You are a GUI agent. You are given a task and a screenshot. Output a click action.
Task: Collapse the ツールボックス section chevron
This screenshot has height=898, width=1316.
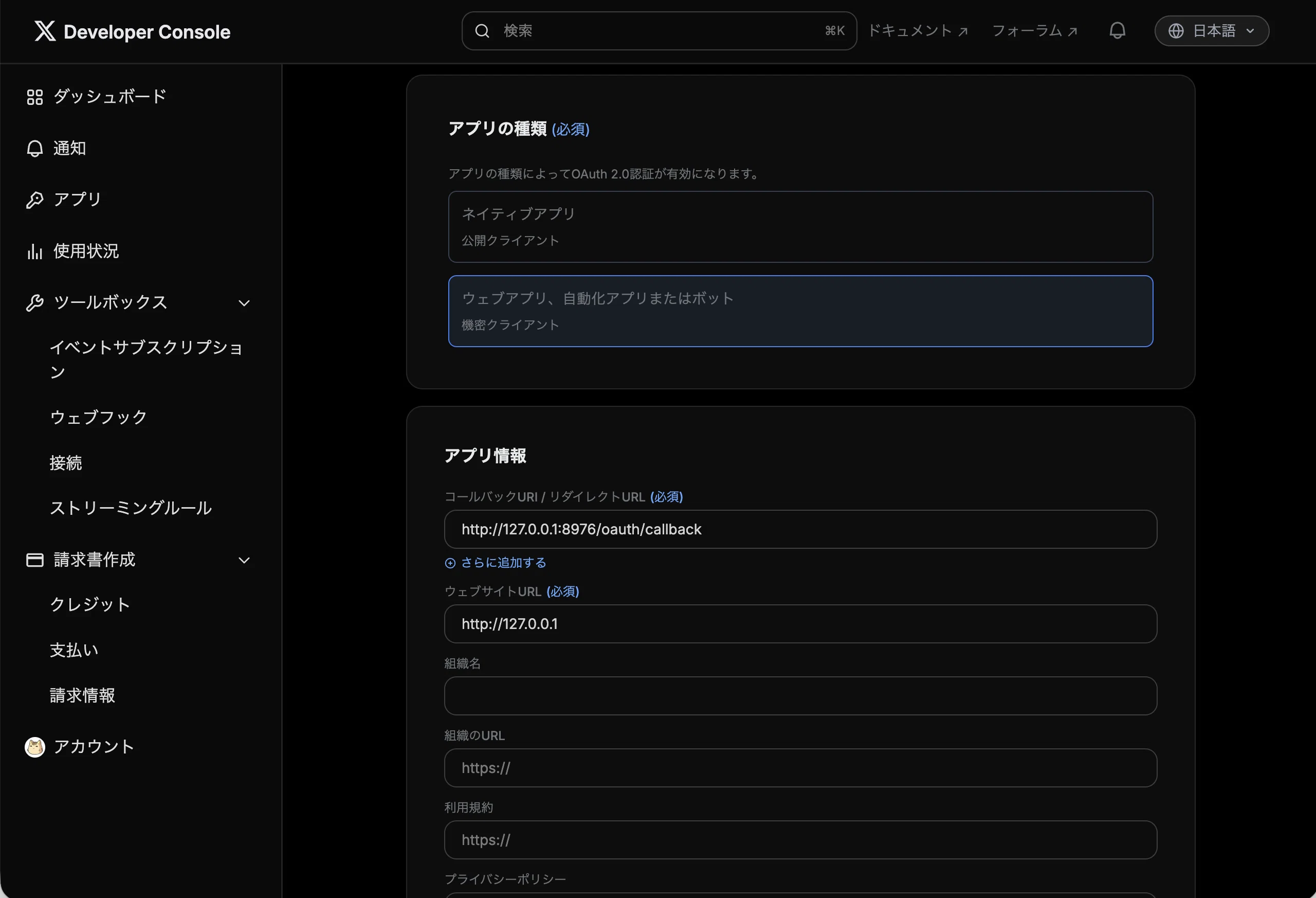(x=244, y=303)
